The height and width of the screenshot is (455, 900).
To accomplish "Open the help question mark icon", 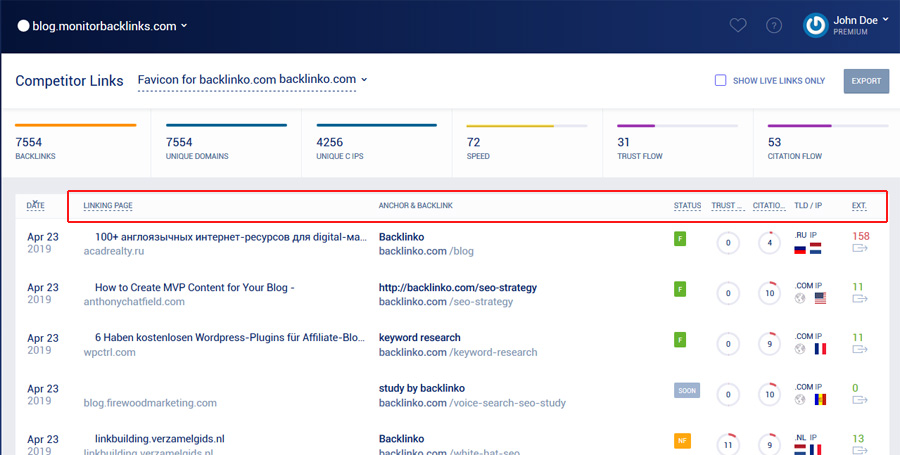I will [774, 25].
